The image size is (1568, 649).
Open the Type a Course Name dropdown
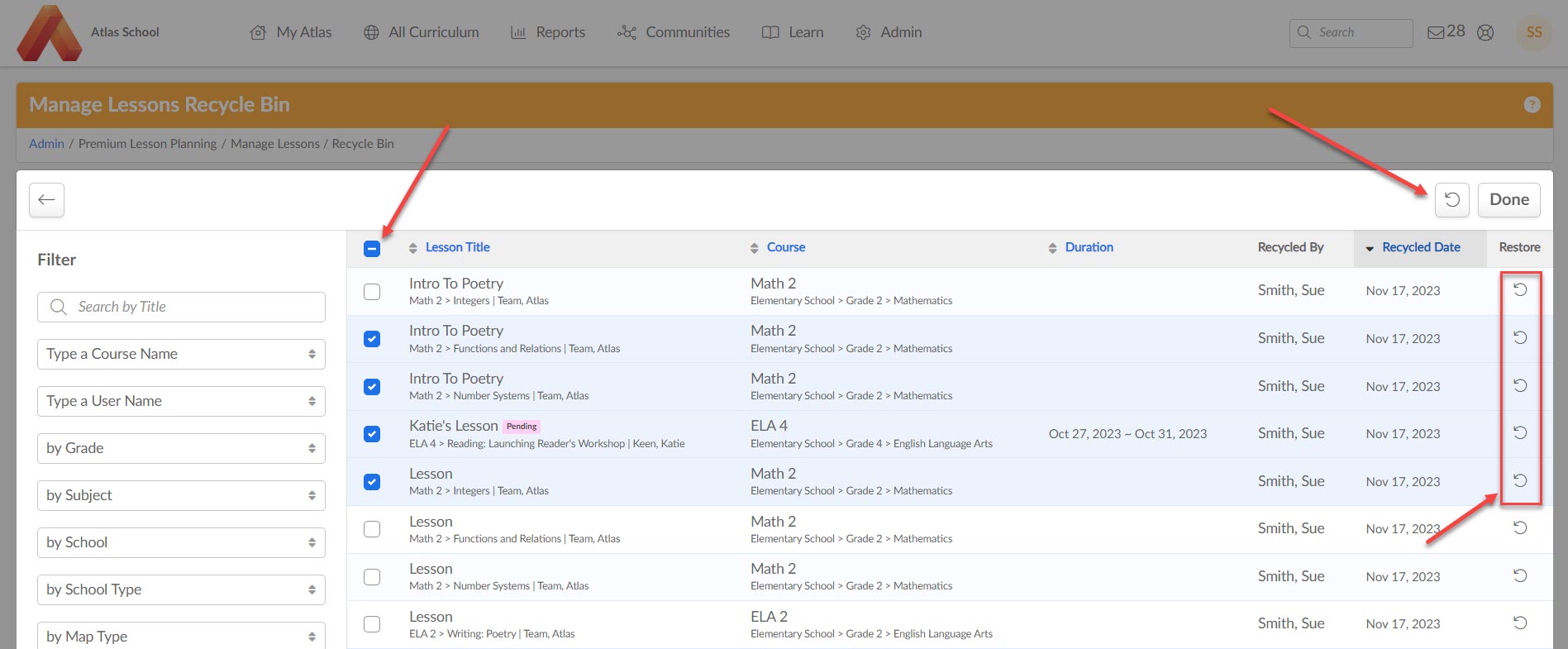pos(181,354)
